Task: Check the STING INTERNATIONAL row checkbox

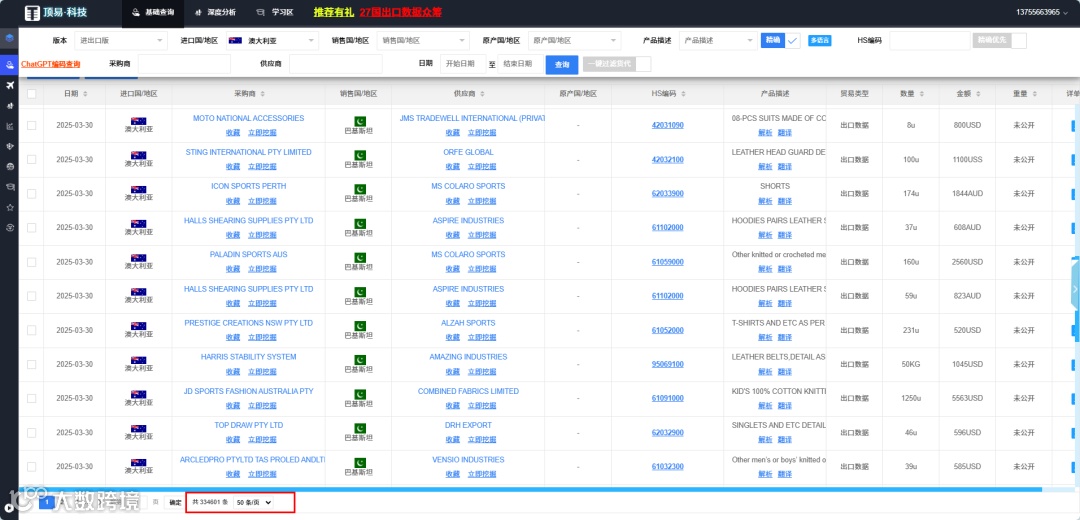Action: coord(32,159)
